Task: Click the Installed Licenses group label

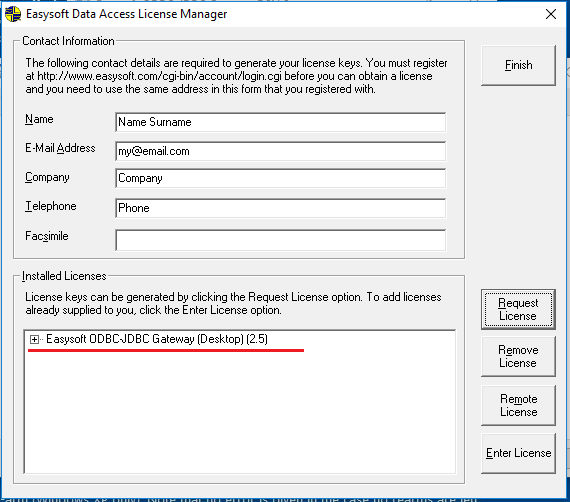Action: point(64,276)
